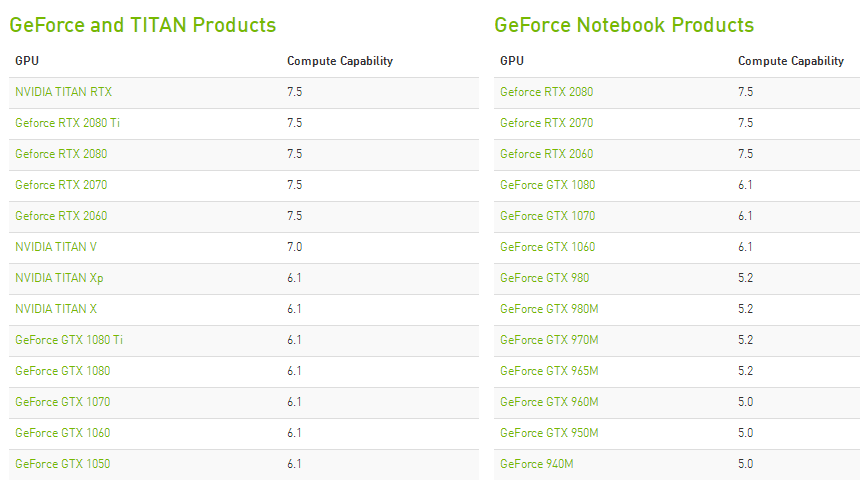Viewport: 860px width, 480px height.
Task: Select the GeForce GTX 970M link
Action: 549,340
